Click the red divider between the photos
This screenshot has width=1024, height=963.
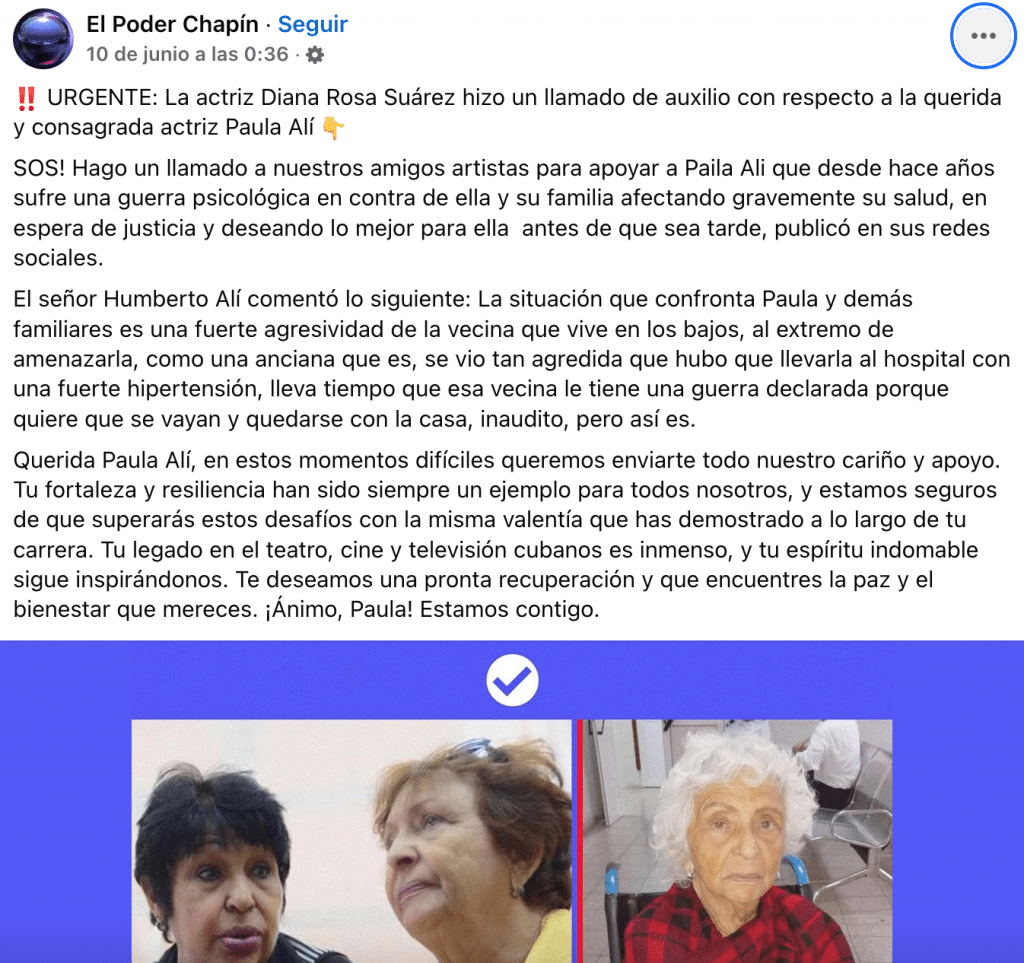click(x=579, y=841)
